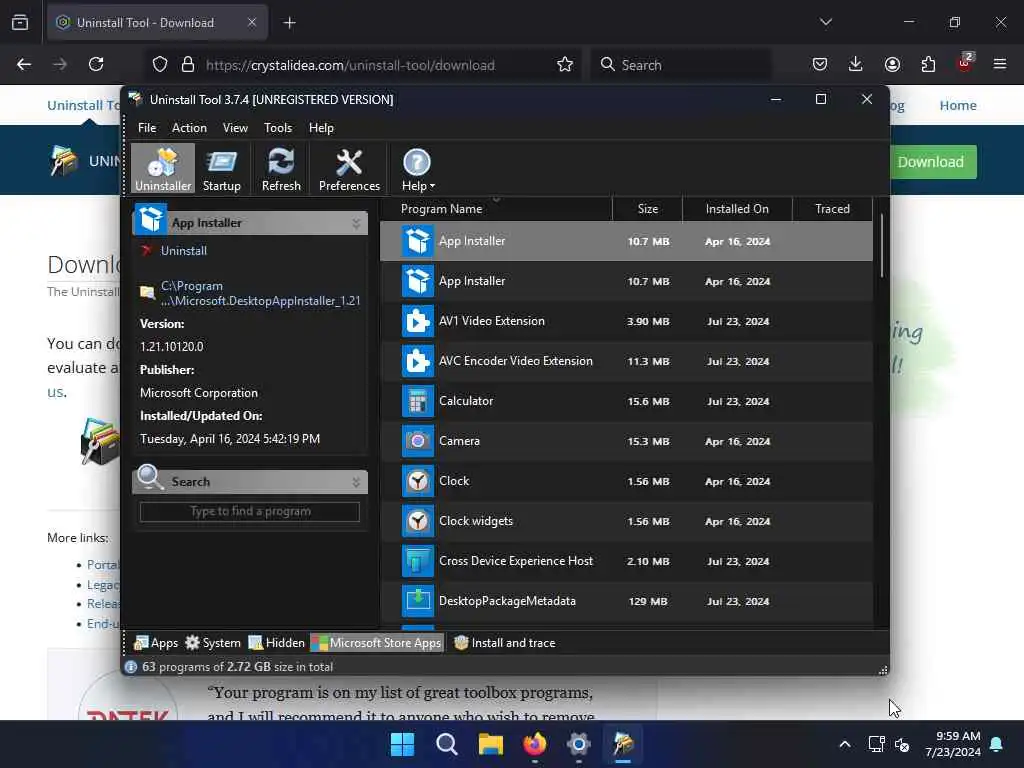1024x768 pixels.
Task: Click the Refresh toolbar icon
Action: pos(281,169)
